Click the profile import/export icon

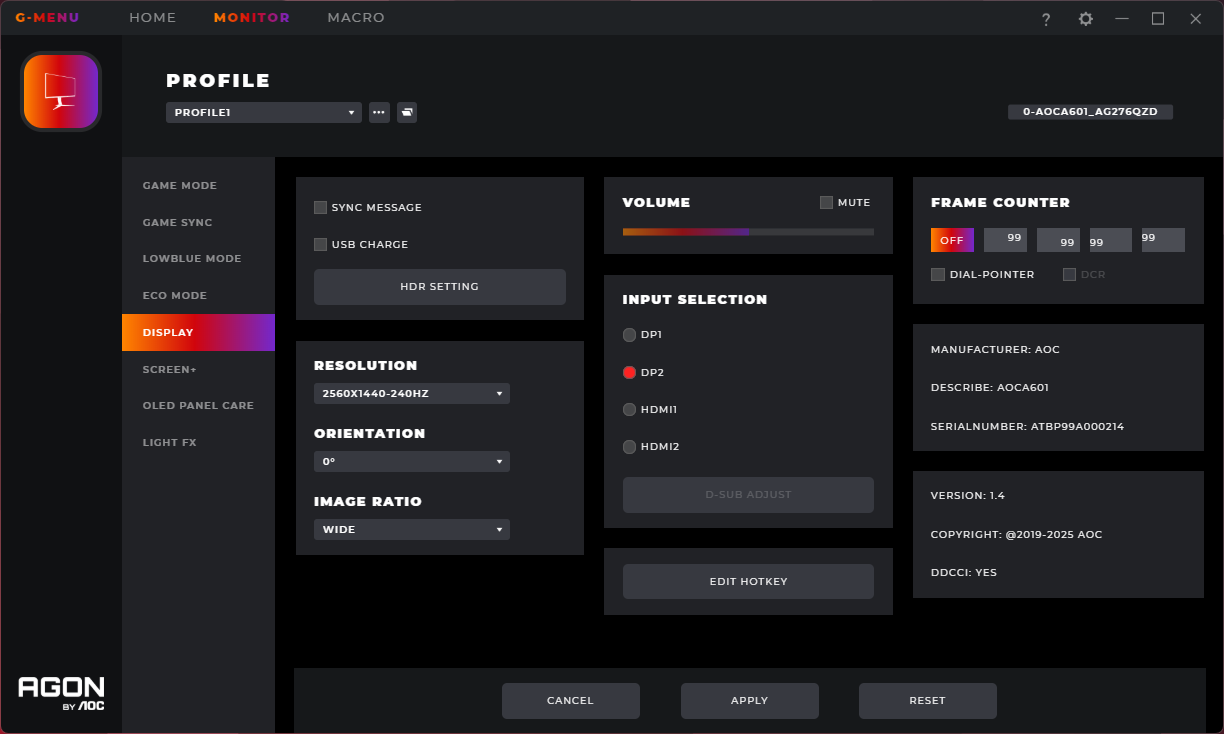[407, 113]
